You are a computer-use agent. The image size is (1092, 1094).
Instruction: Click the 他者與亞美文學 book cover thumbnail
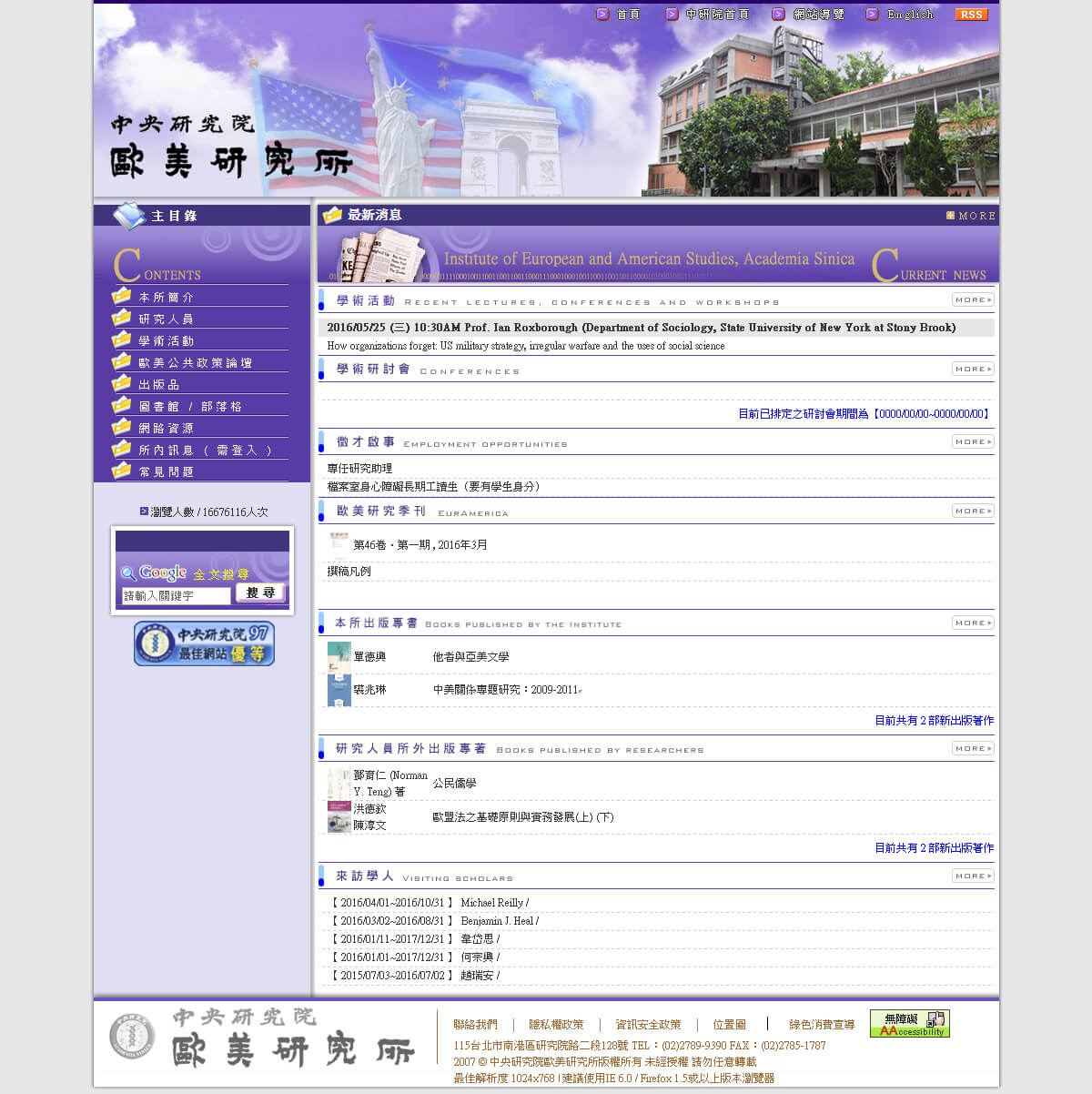click(339, 657)
